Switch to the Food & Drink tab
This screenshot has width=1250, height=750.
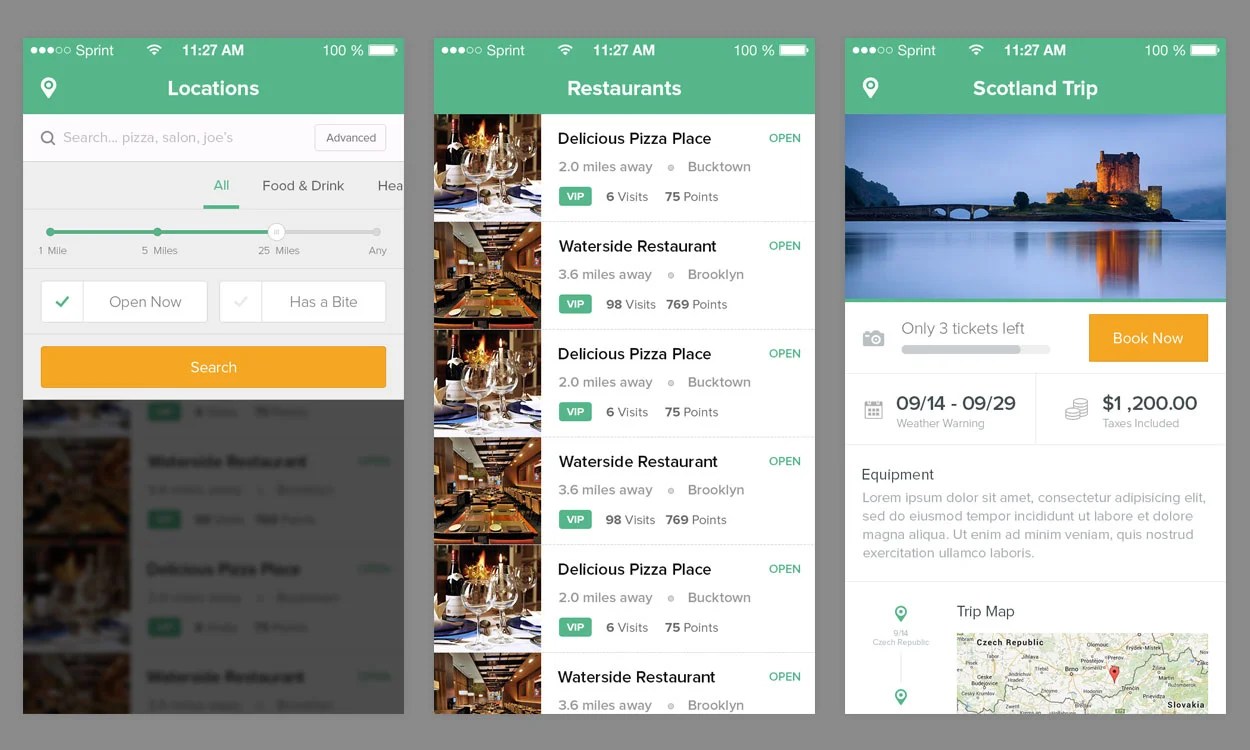303,185
